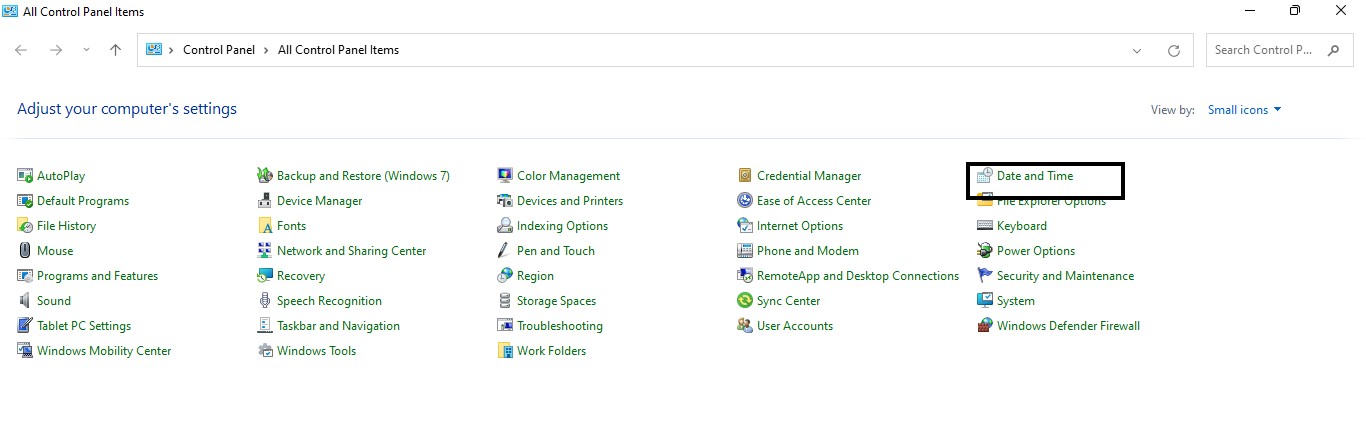Image resolution: width=1366 pixels, height=446 pixels.
Task: Click the Color Management icon
Action: coord(505,176)
